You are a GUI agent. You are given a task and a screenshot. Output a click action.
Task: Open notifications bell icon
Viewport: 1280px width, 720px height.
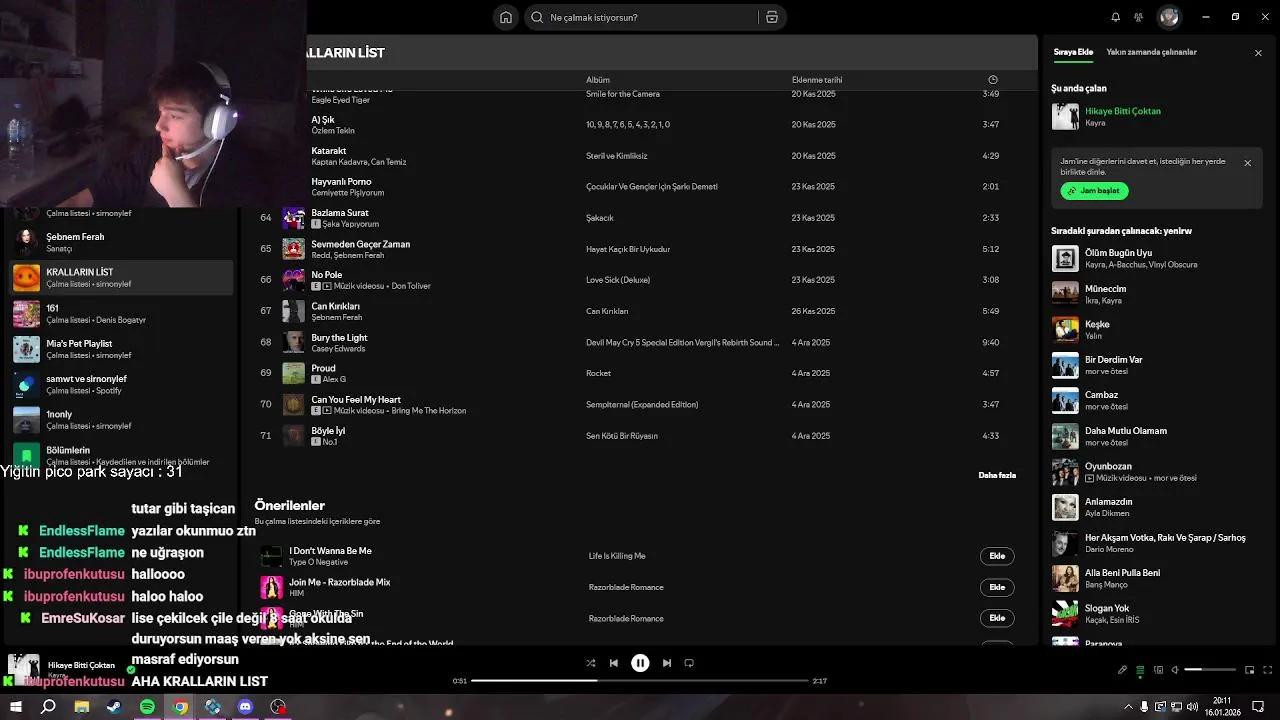(x=1116, y=17)
